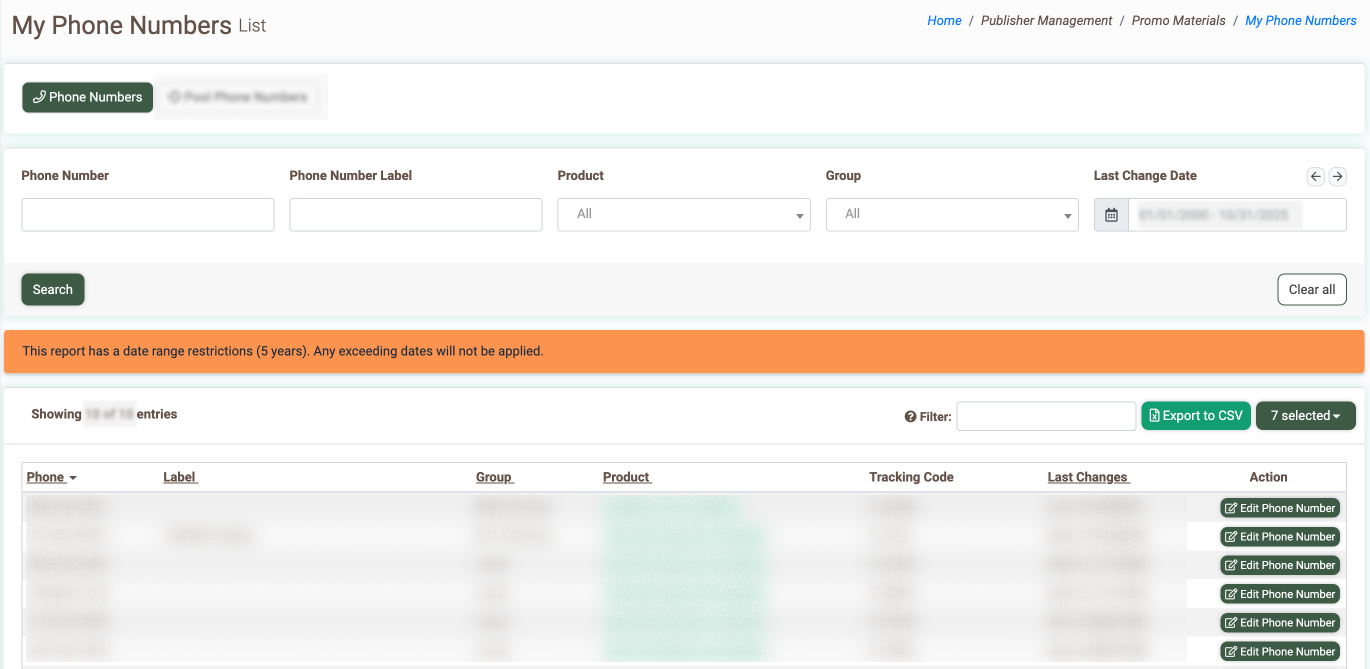The image size is (1370, 669).
Task: Click the next date range arrow icon
Action: [1337, 177]
